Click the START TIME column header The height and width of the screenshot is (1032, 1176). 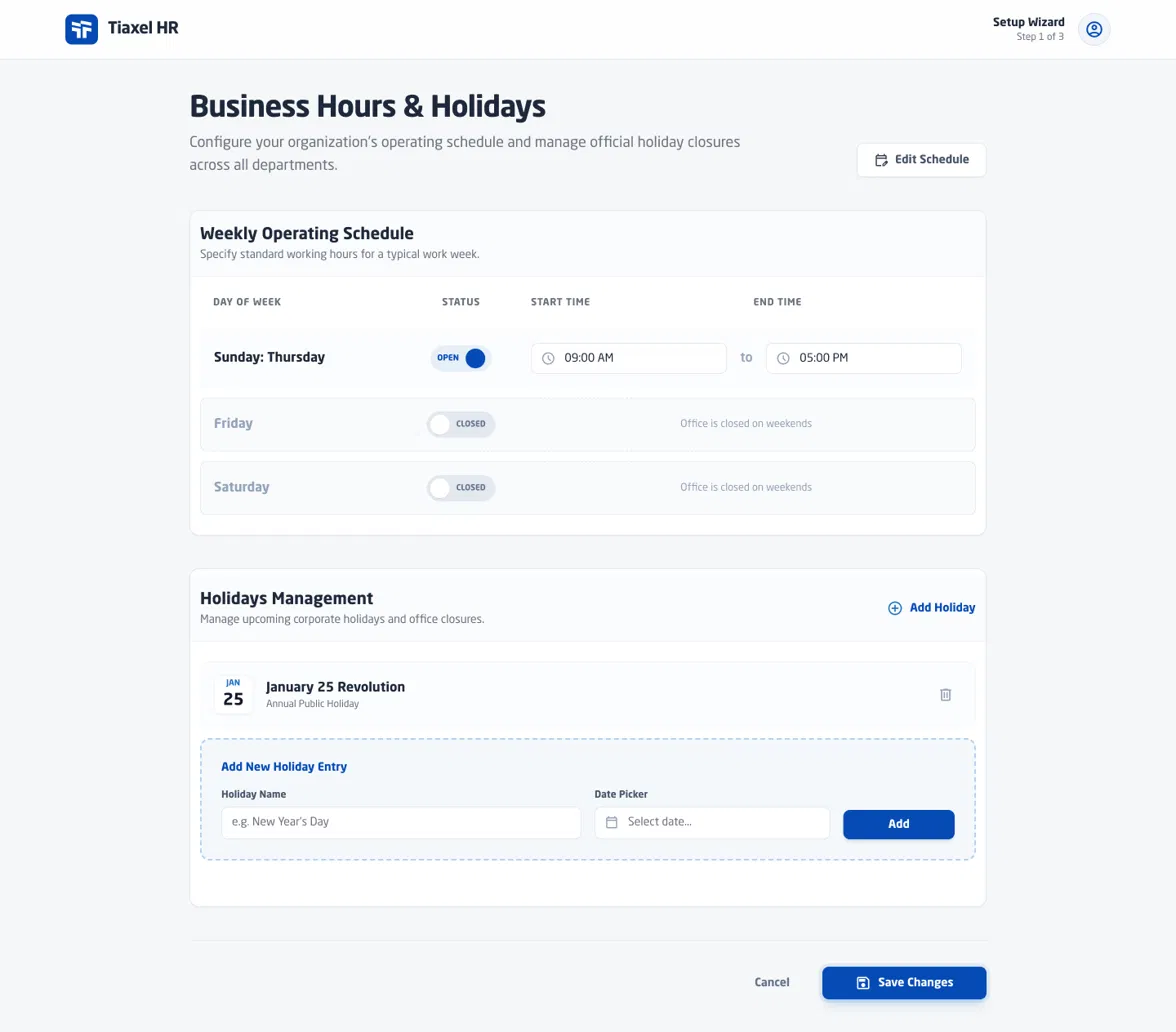pos(560,302)
